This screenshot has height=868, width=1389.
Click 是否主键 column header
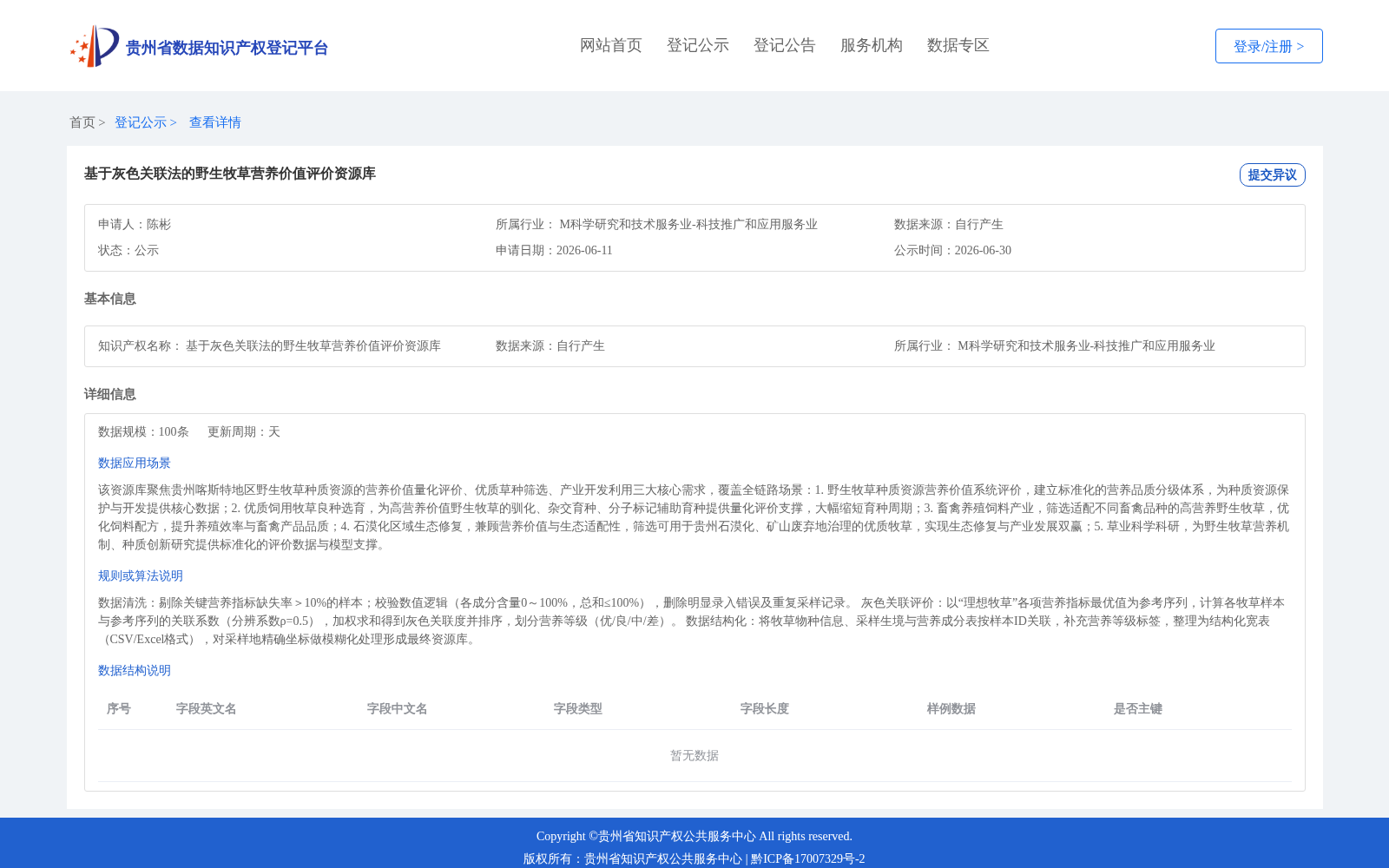click(x=1138, y=708)
